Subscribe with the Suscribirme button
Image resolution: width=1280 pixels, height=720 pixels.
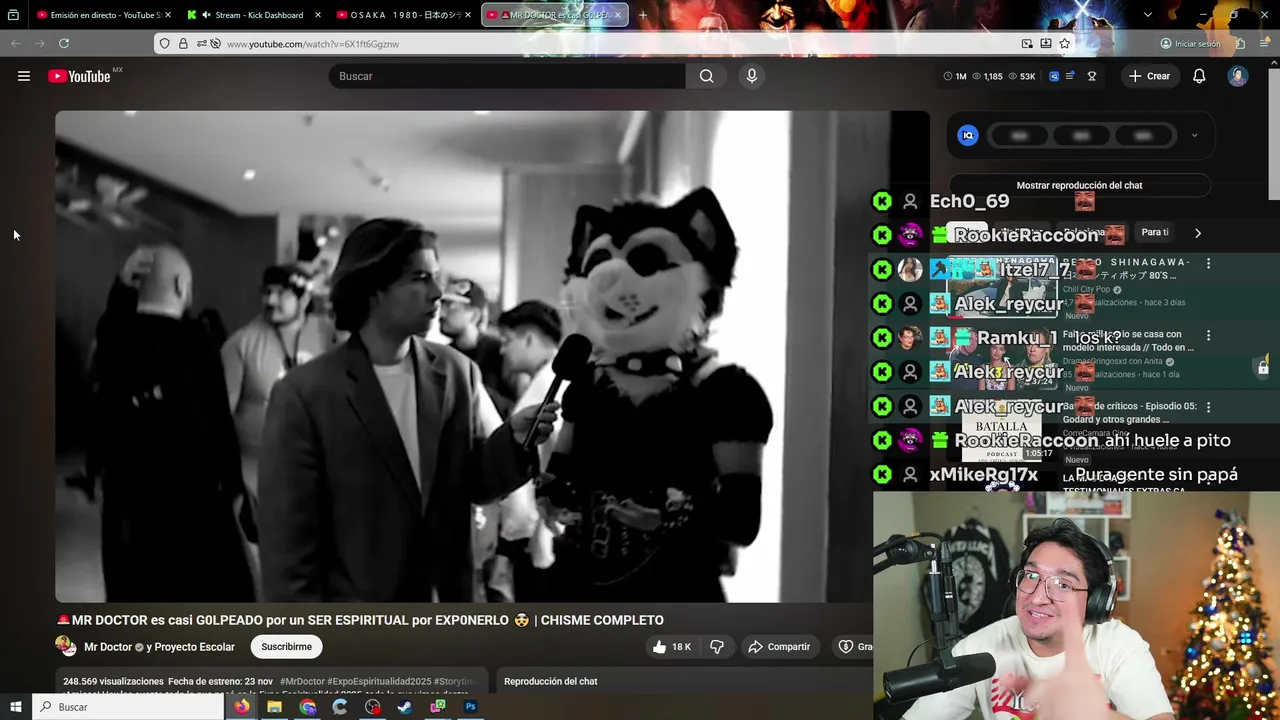coord(286,647)
